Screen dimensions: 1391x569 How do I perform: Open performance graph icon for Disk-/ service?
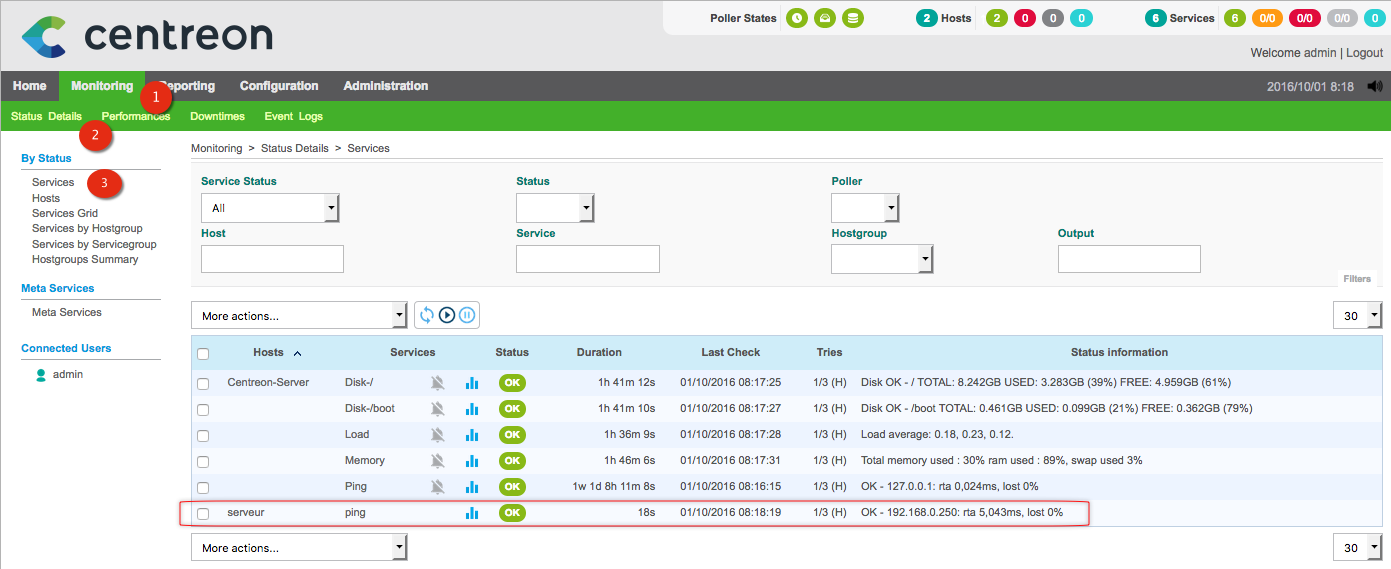(472, 383)
